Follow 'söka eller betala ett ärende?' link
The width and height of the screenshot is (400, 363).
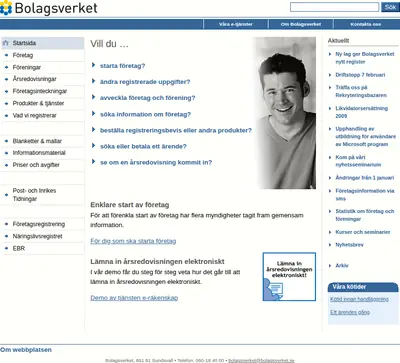click(143, 146)
